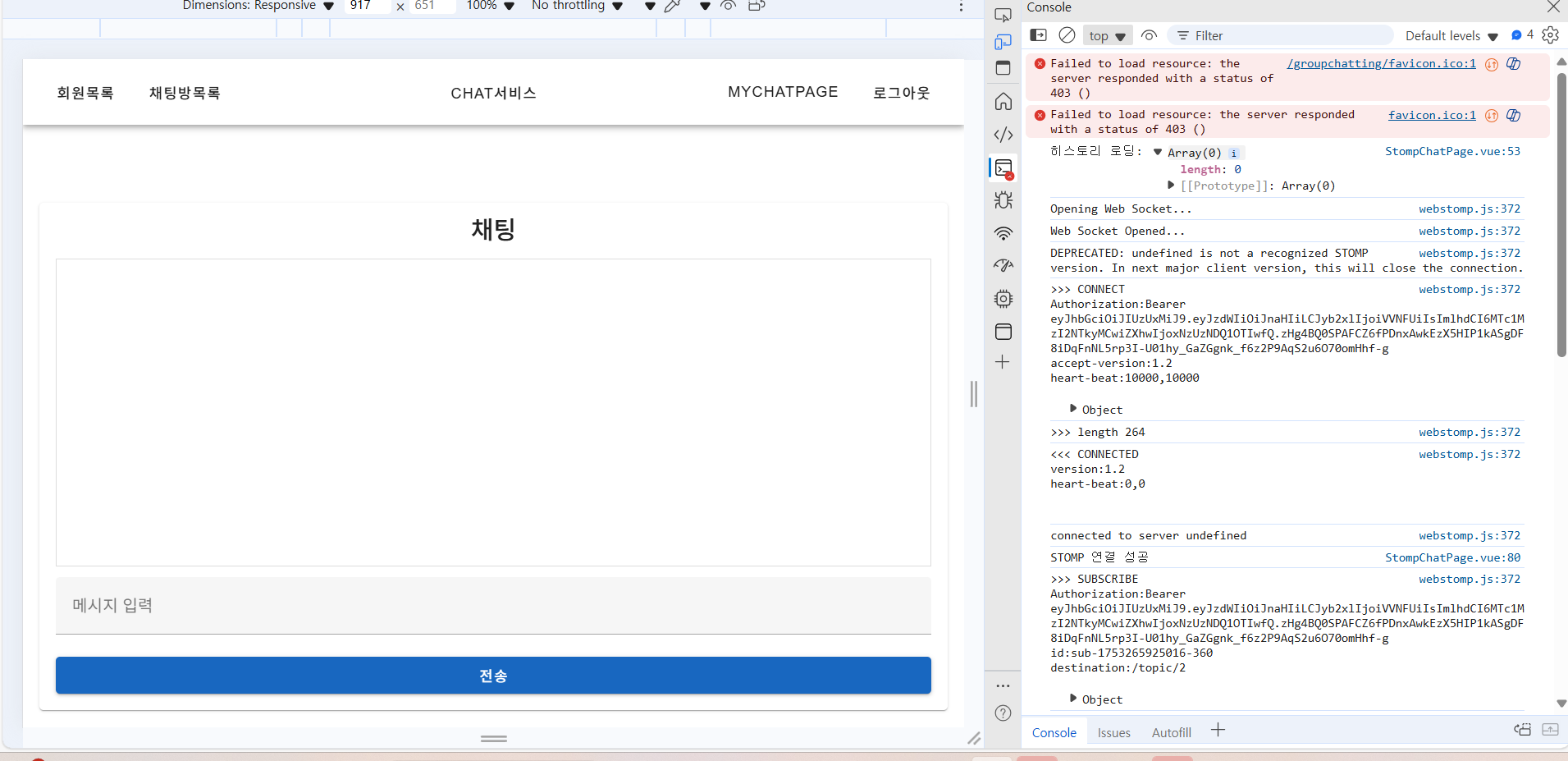Click the viewport bottom resize handle
1568x761 pixels.
tap(493, 738)
